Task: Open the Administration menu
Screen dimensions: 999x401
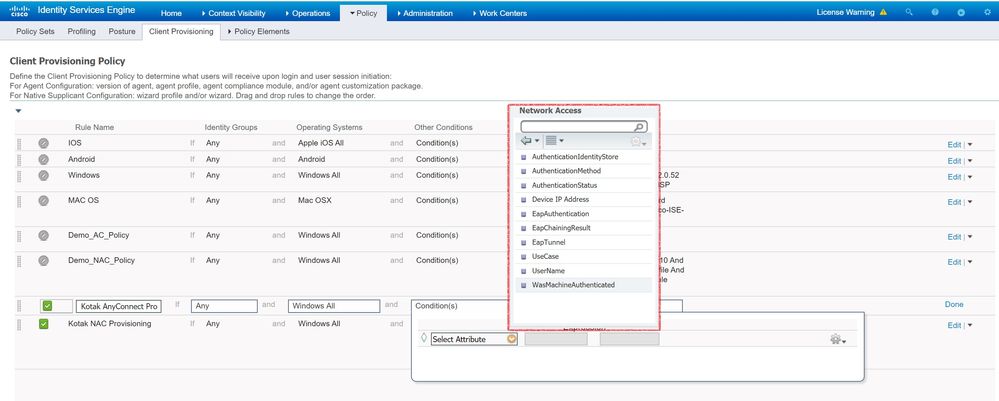Action: point(424,13)
